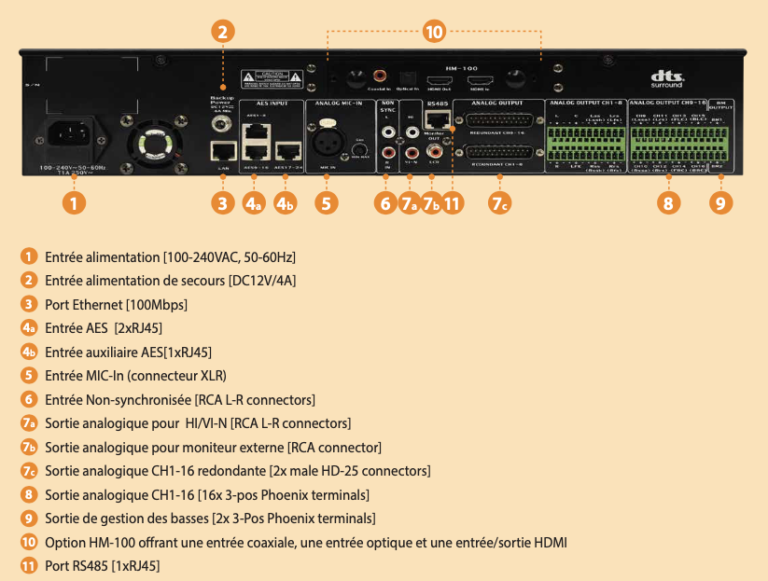Click the Coaxial In RCA jack on HM-100
The image size is (768, 581).
coord(379,76)
